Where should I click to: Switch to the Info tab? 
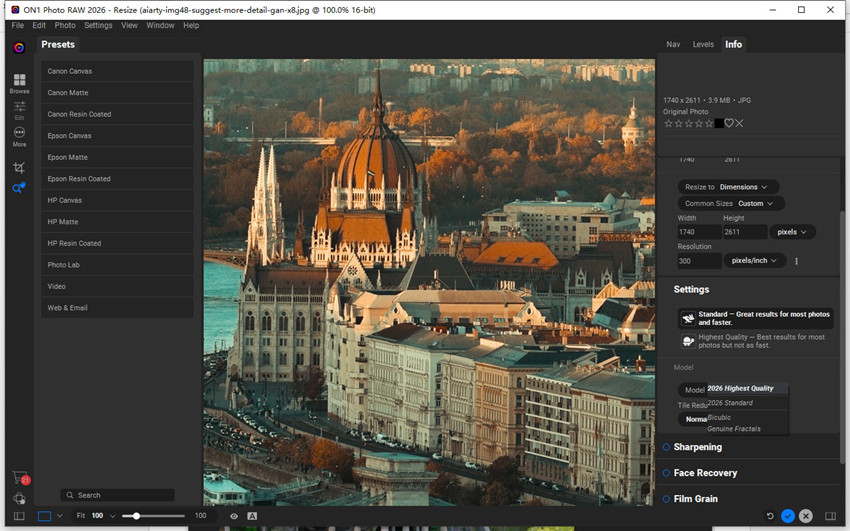pyautogui.click(x=733, y=44)
